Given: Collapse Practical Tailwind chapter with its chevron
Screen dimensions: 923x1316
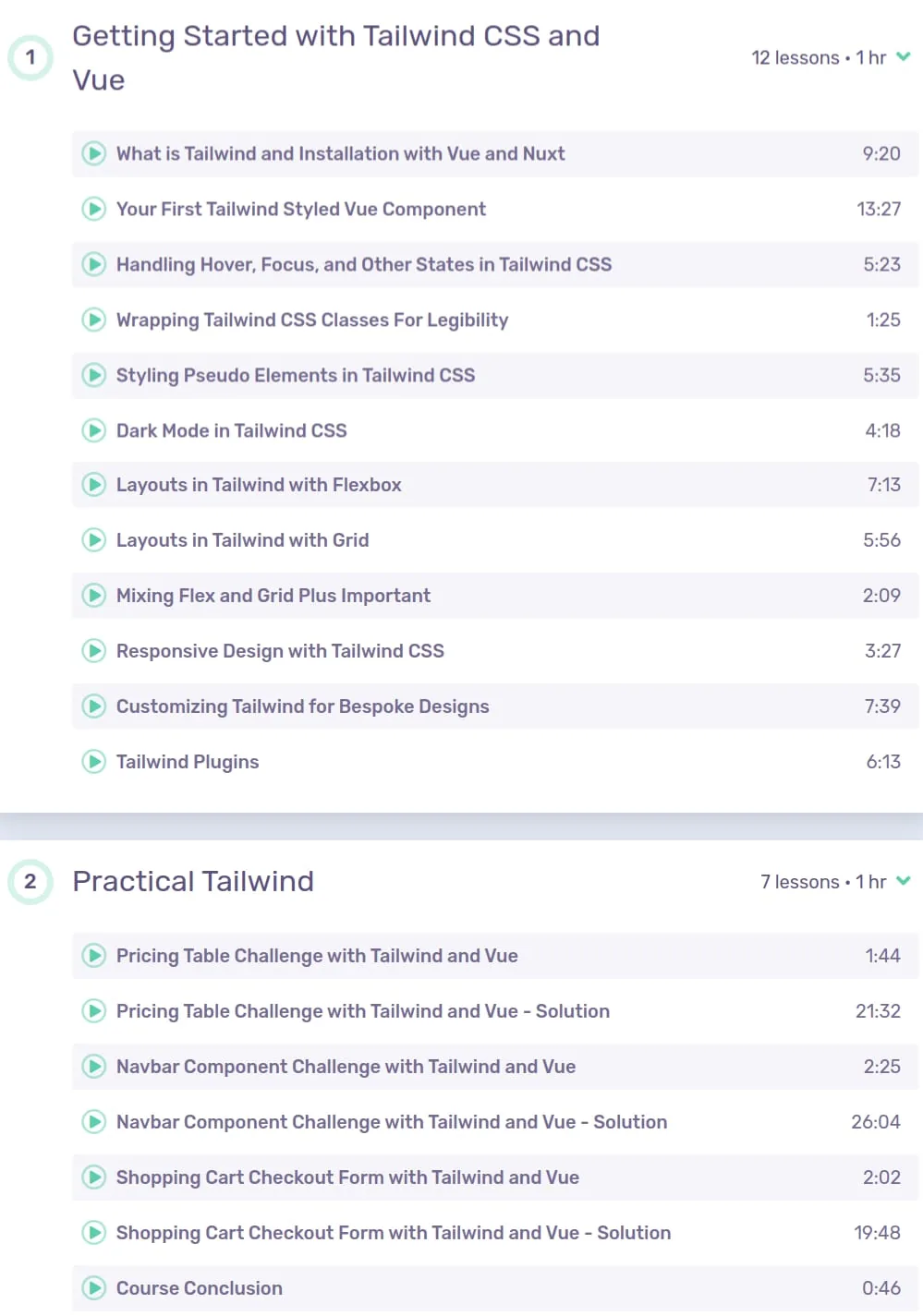Looking at the screenshot, I should (x=904, y=881).
